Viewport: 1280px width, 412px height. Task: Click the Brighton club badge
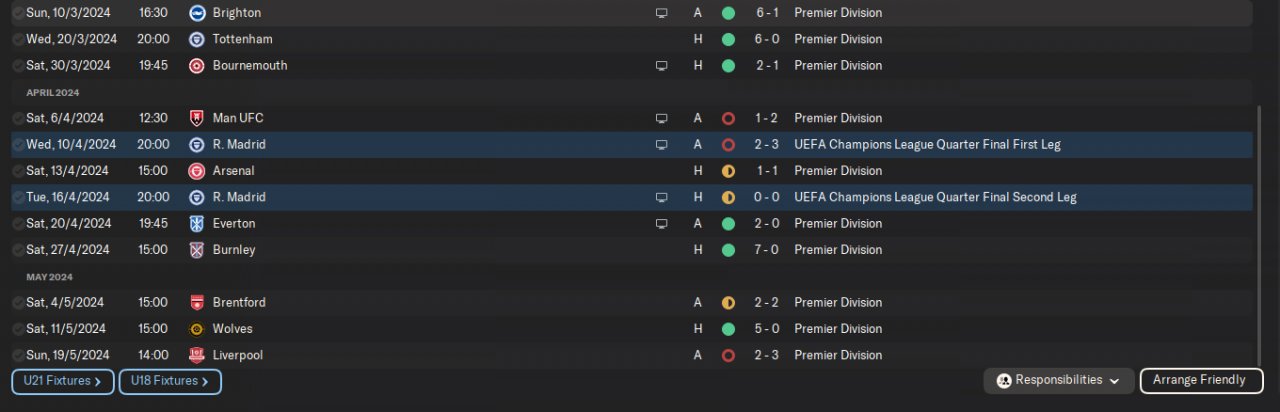(x=196, y=13)
